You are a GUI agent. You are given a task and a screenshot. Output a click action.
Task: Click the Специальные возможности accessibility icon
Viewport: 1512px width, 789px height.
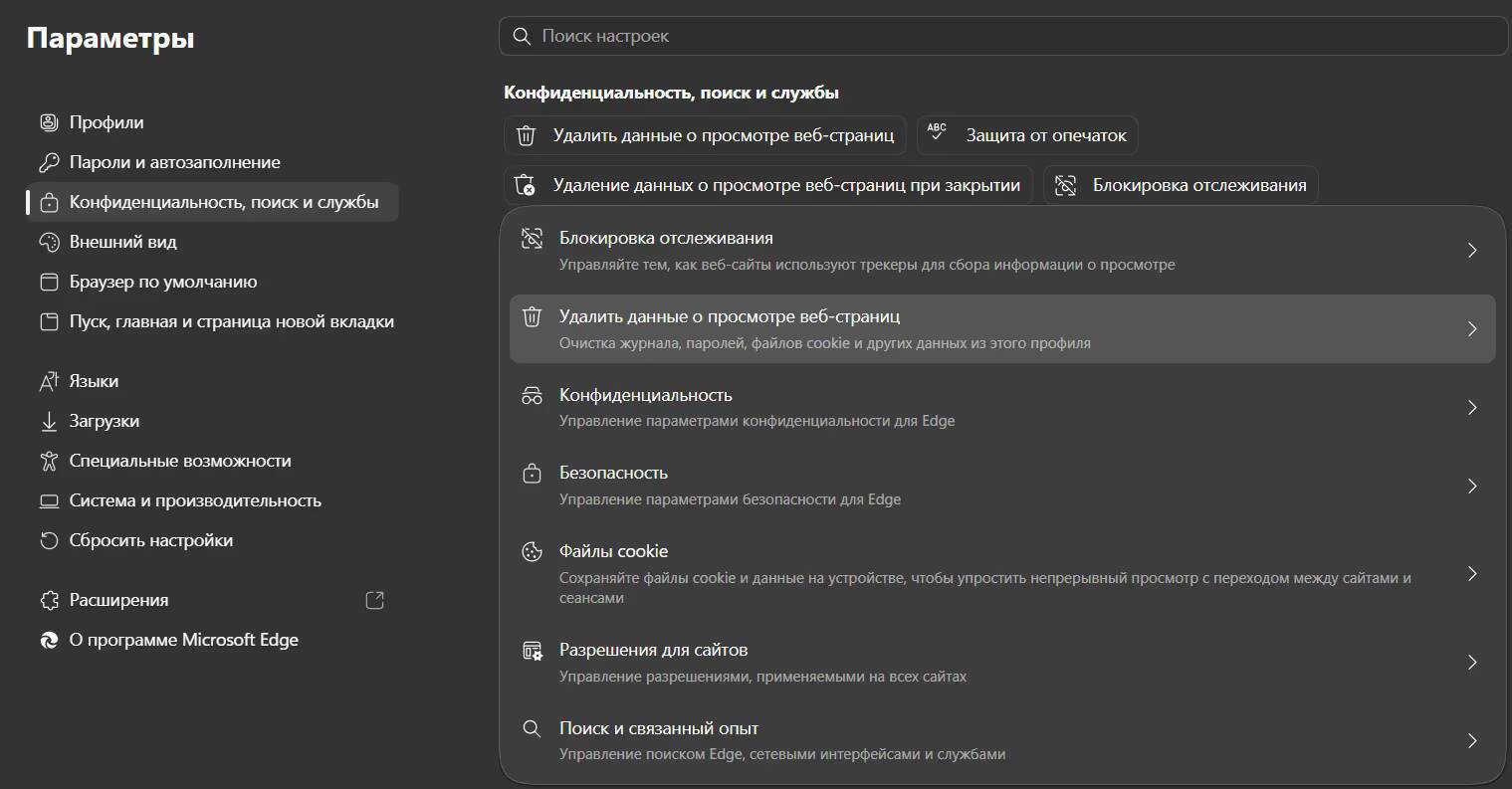49,461
